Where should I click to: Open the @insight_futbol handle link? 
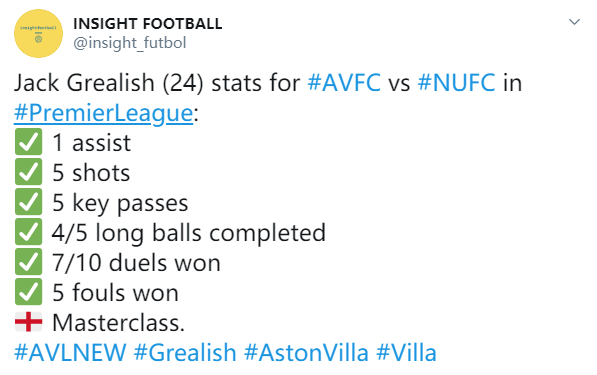click(x=129, y=43)
